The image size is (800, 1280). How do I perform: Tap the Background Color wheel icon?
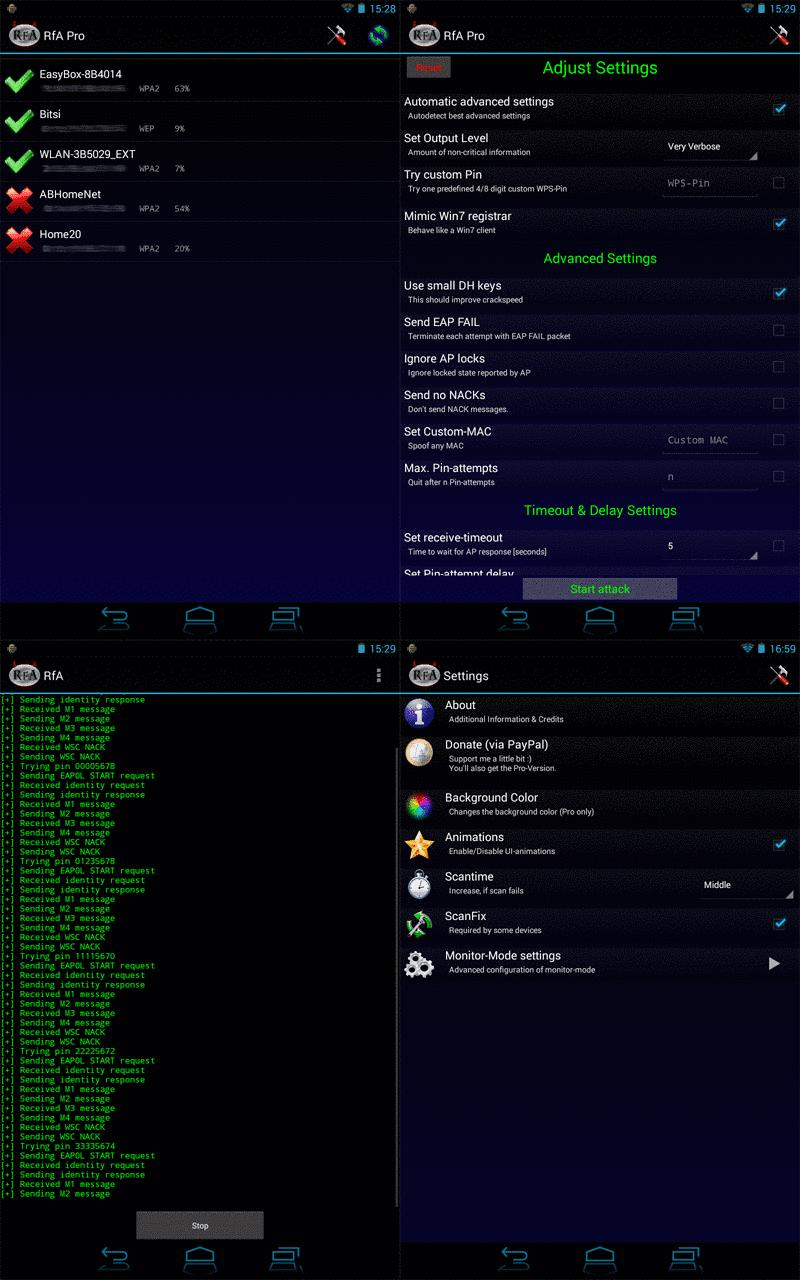419,805
